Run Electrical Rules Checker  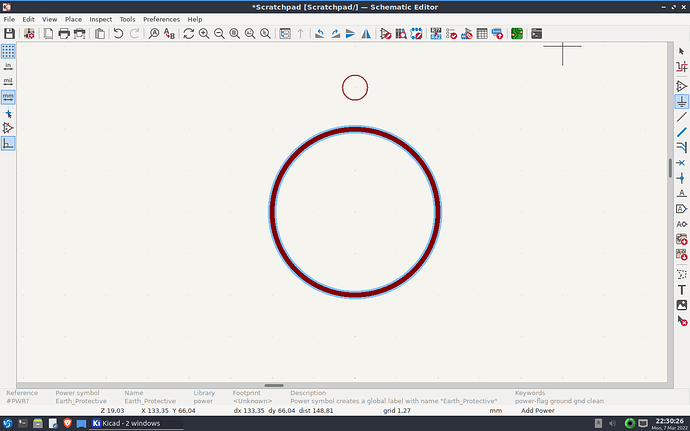click(451, 33)
